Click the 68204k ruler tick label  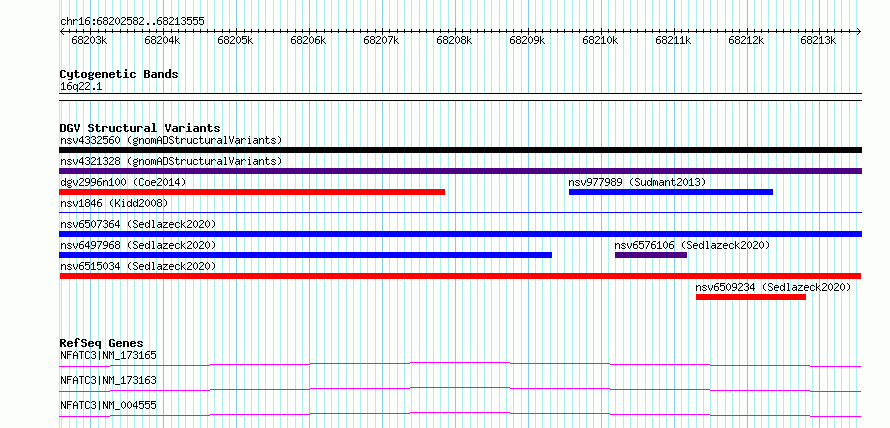click(162, 41)
